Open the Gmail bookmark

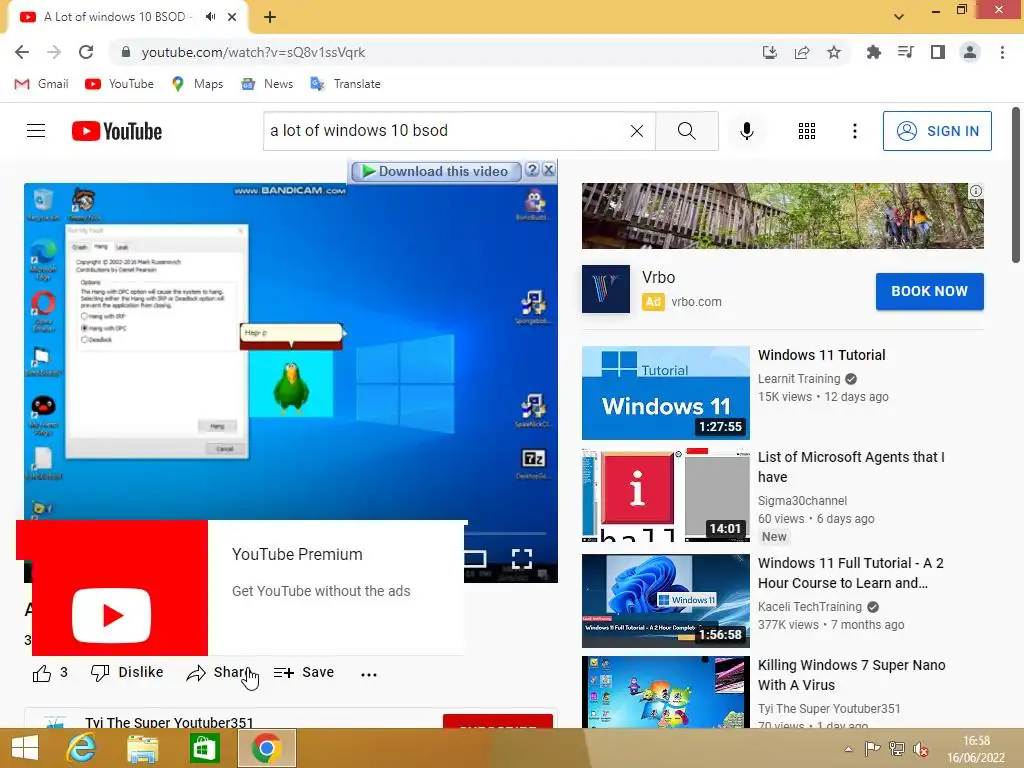[42, 84]
